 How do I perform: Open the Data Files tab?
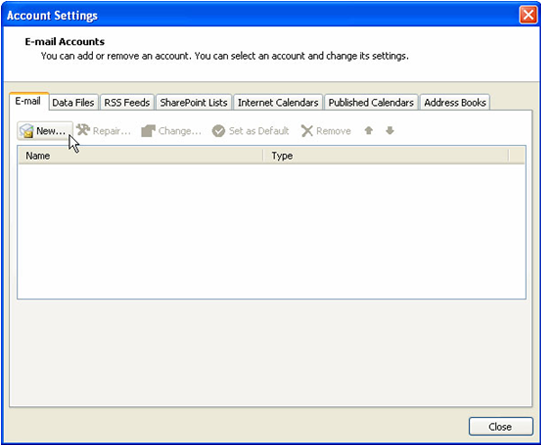[73, 103]
